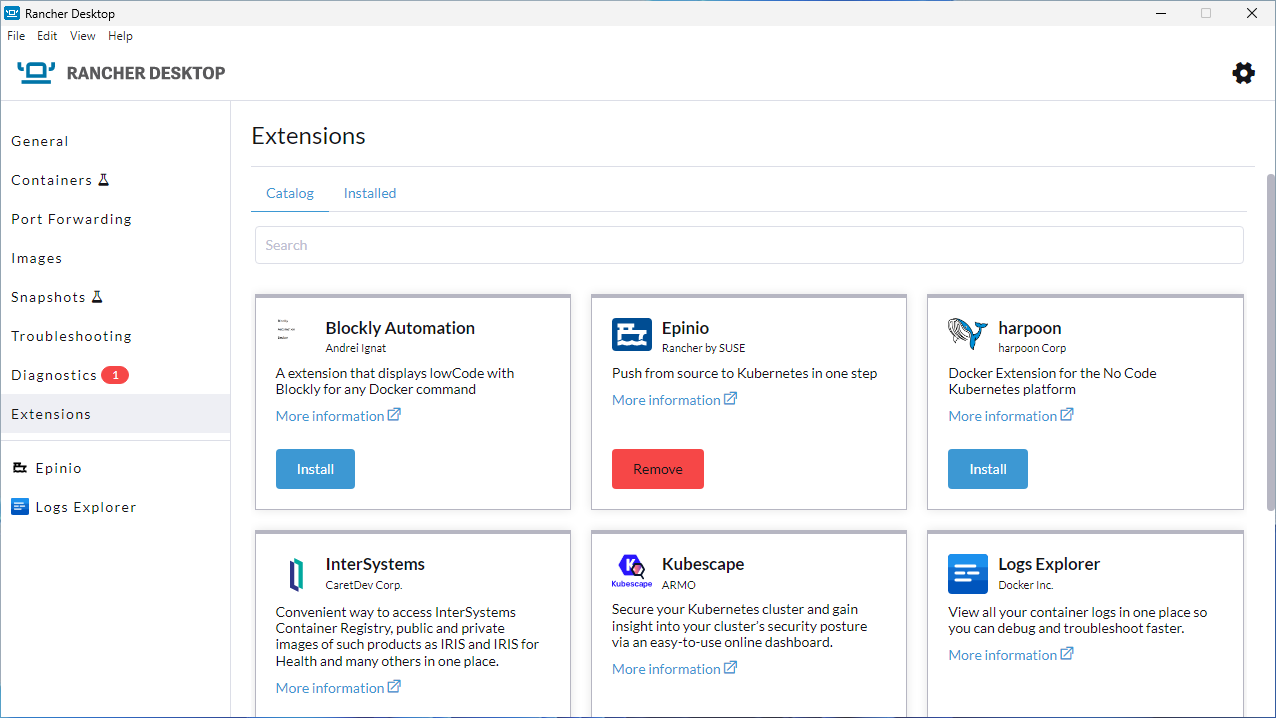Click the Epinio extension logo in catalog card

(x=632, y=335)
